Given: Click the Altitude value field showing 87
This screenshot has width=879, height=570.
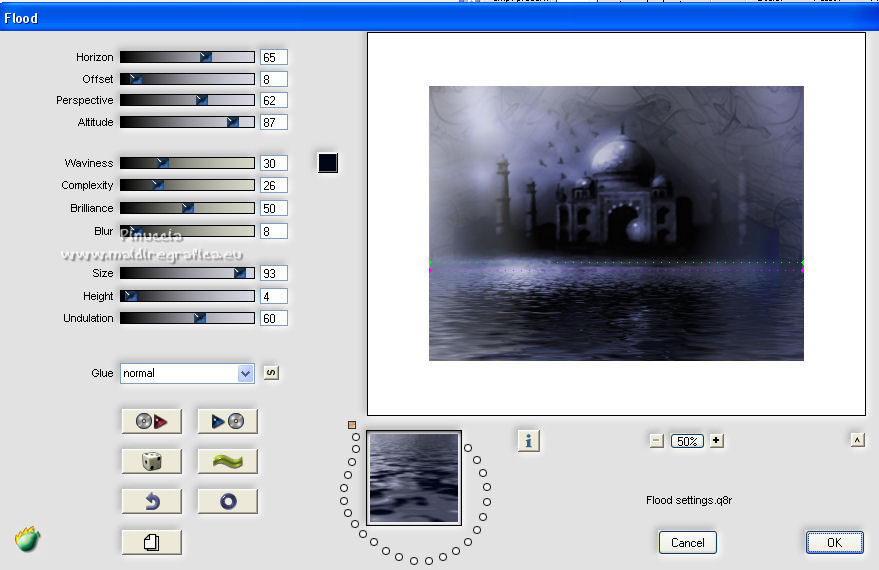Looking at the screenshot, I should (x=274, y=122).
